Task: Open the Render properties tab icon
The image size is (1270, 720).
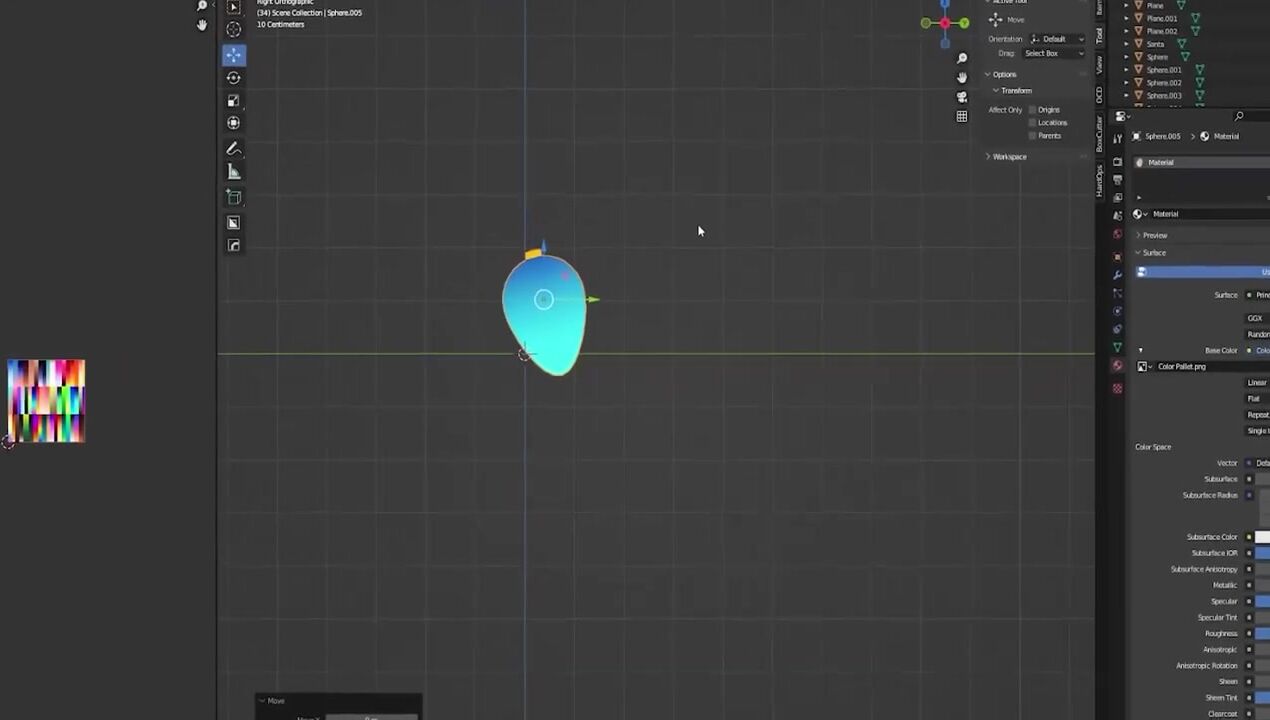Action: coord(1117,161)
